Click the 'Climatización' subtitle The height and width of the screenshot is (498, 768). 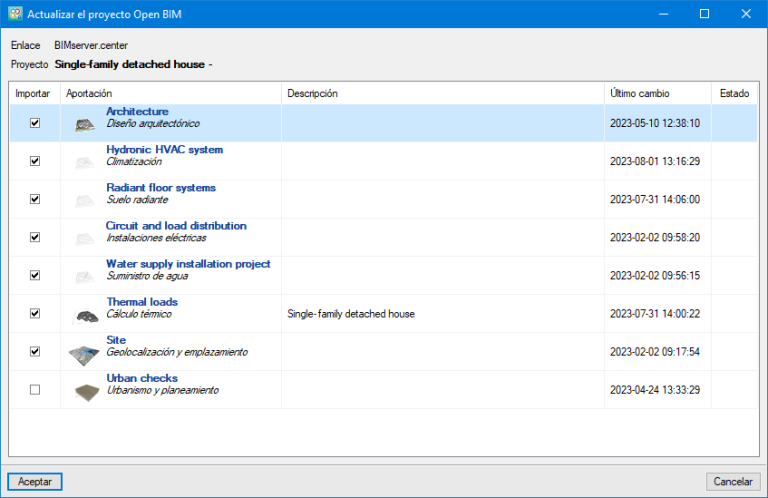point(134,162)
